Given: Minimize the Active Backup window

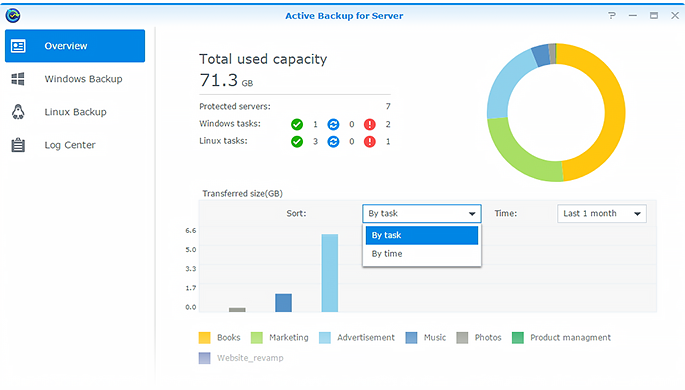Looking at the screenshot, I should [633, 16].
